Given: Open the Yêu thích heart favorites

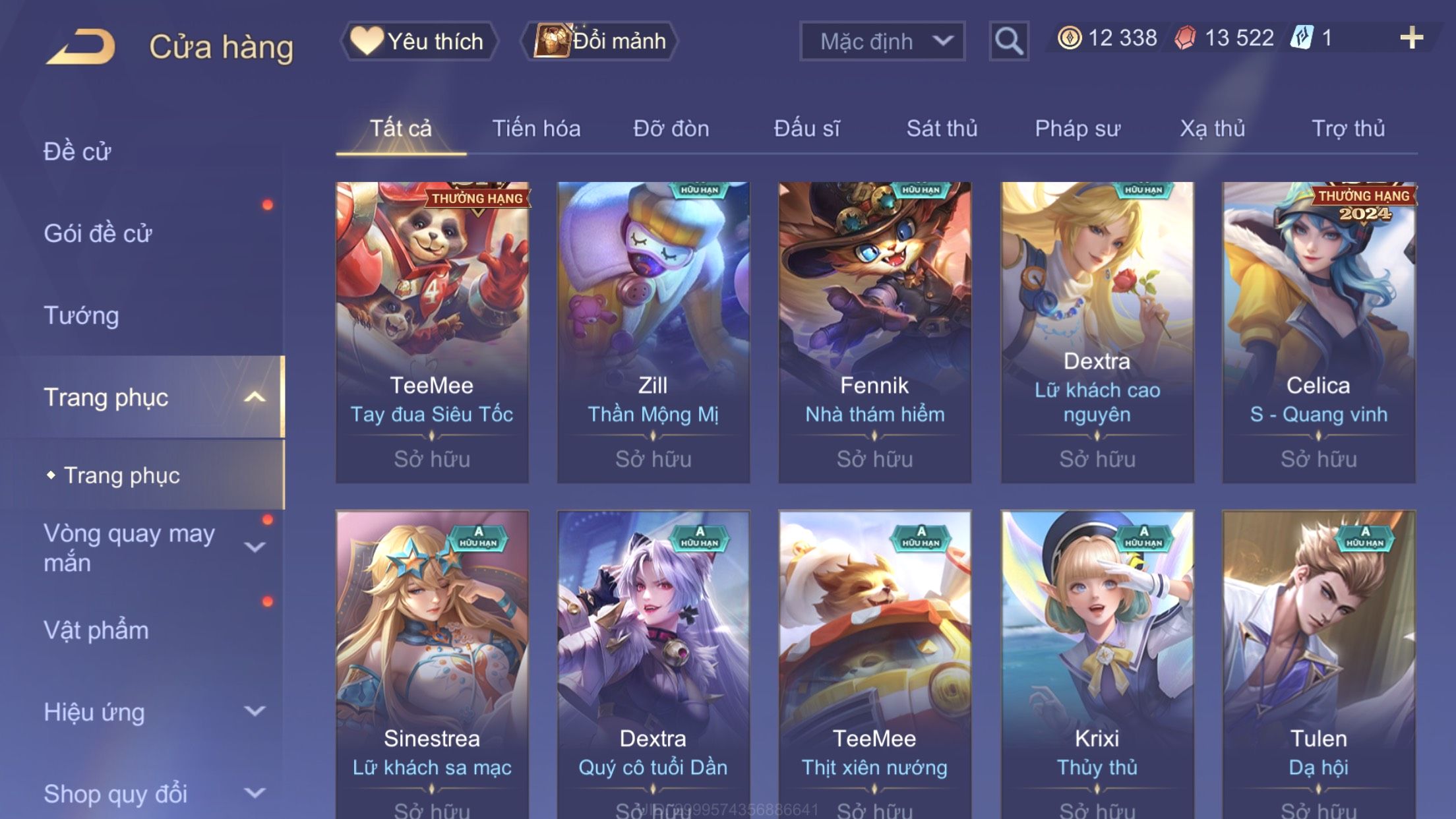Looking at the screenshot, I should (x=419, y=41).
